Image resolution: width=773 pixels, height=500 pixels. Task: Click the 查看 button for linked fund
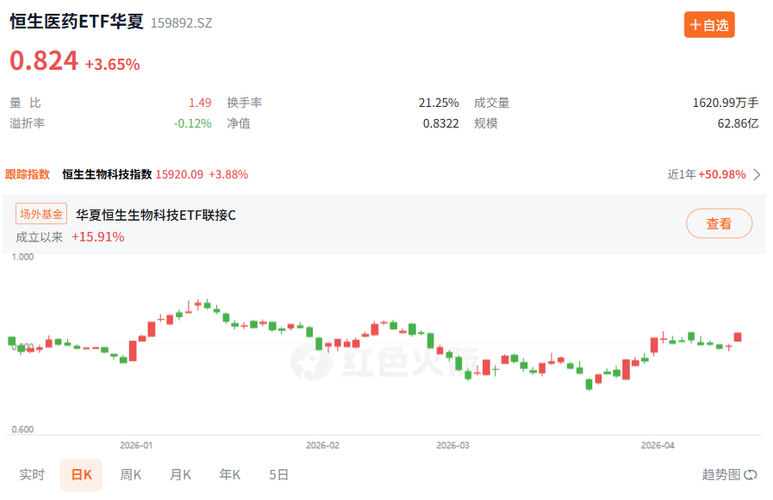click(x=718, y=224)
